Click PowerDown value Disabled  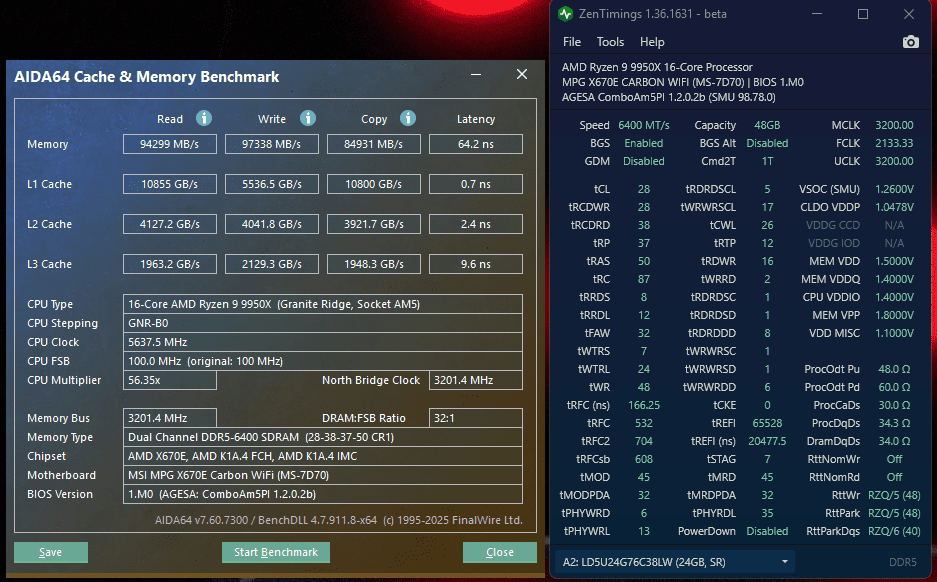tap(767, 531)
